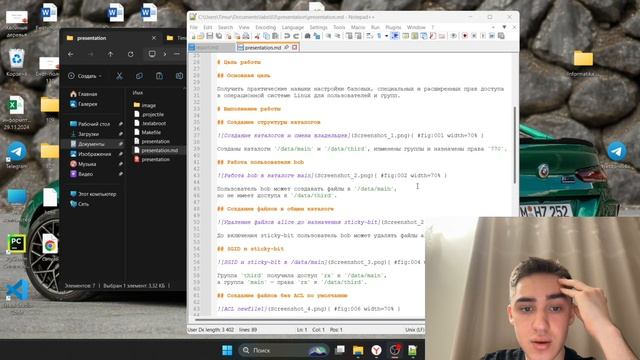Open the Encoding menu

pyautogui.click(x=265, y=27)
